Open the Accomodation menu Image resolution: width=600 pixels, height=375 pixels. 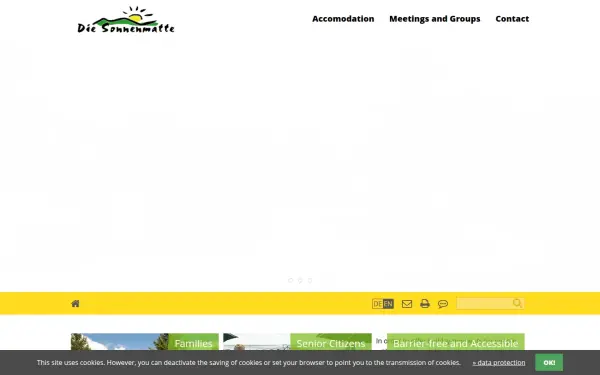pos(343,19)
